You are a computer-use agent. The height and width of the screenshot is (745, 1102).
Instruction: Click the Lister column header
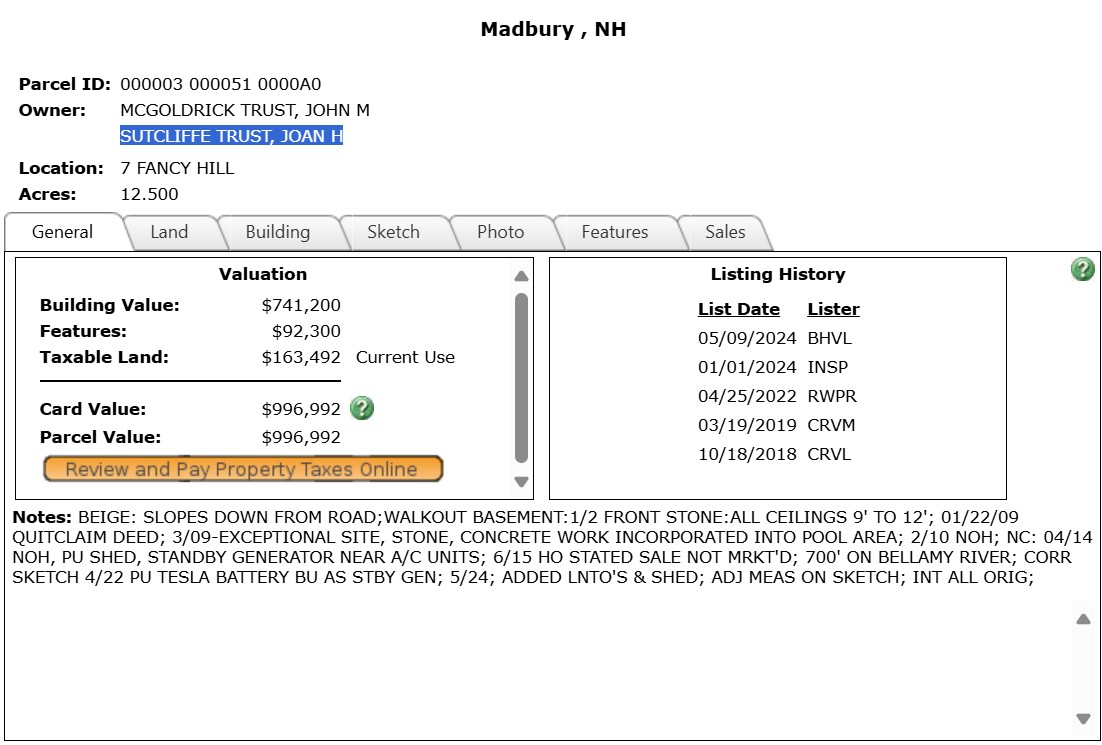pyautogui.click(x=833, y=309)
